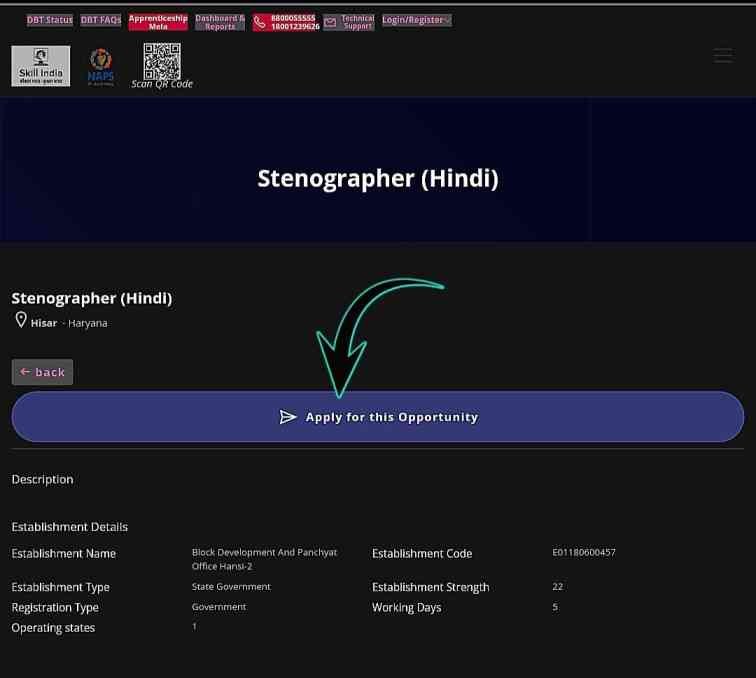Click the paper plane send icon

tap(288, 417)
